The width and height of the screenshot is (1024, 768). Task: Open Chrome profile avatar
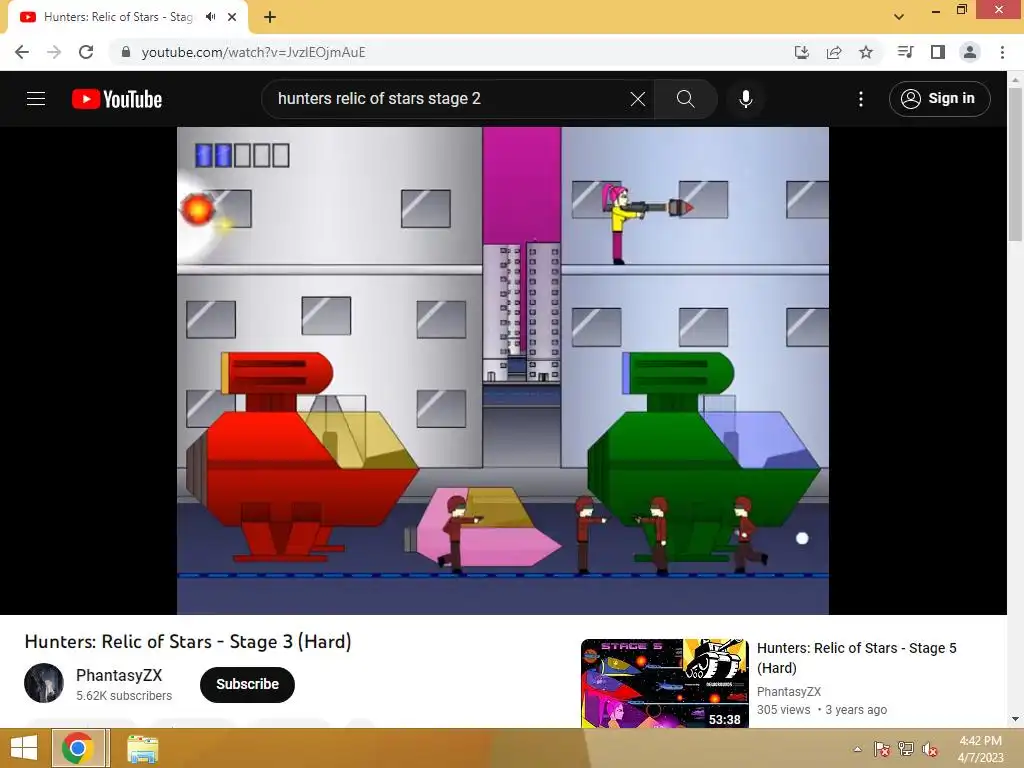[970, 52]
